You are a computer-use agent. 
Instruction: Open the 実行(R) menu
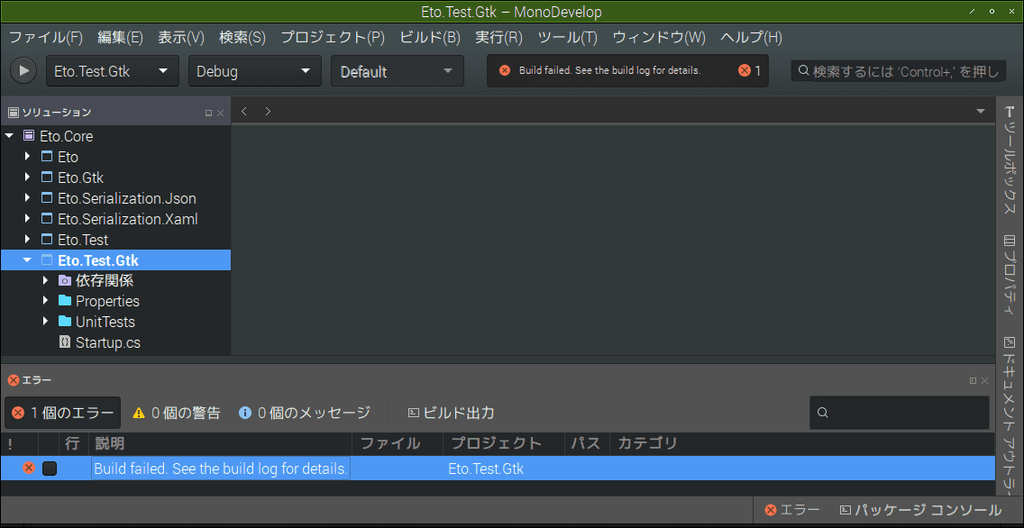tap(499, 37)
